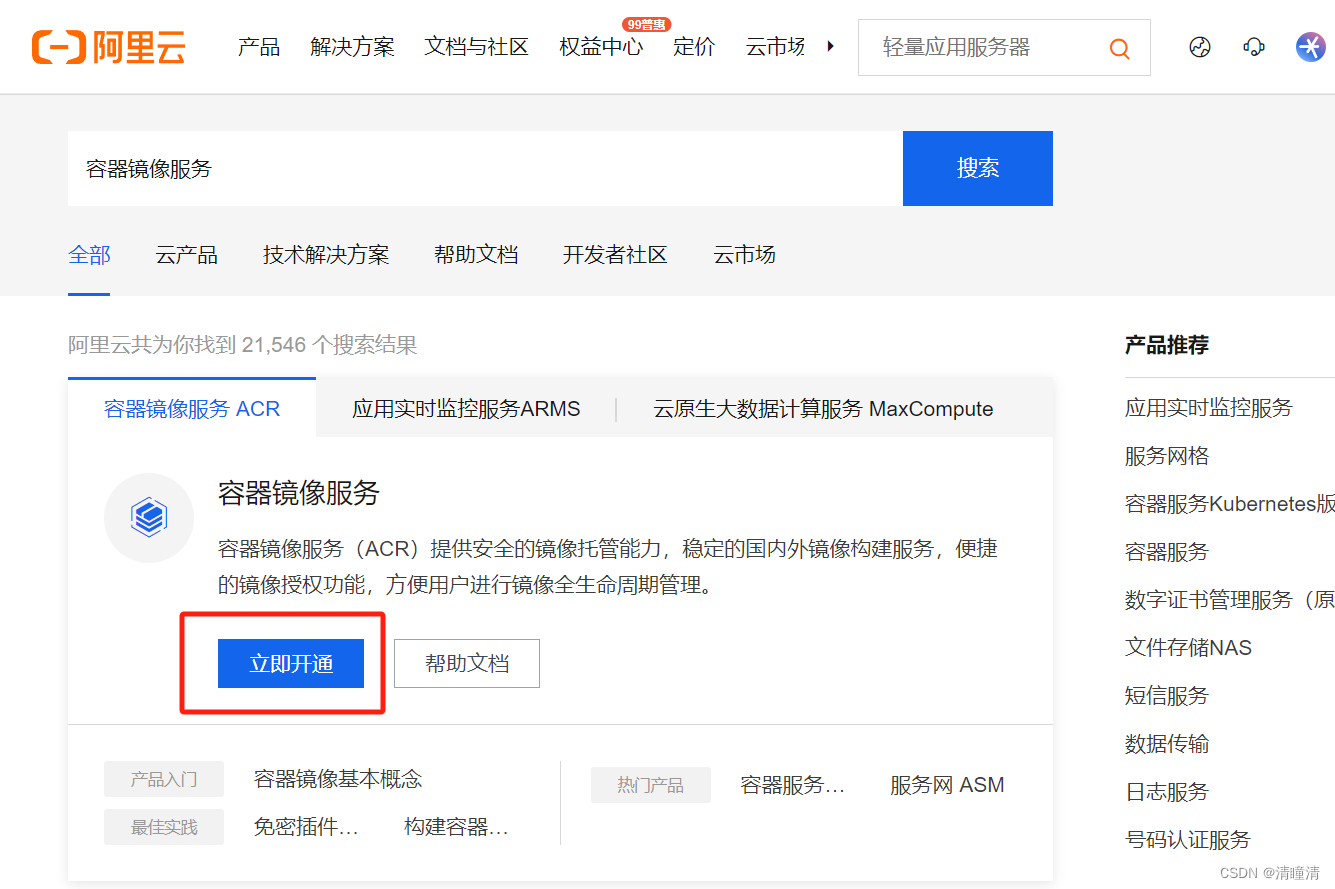Switch to the 云产品 tab
Viewport: 1335px width, 889px height.
click(187, 255)
